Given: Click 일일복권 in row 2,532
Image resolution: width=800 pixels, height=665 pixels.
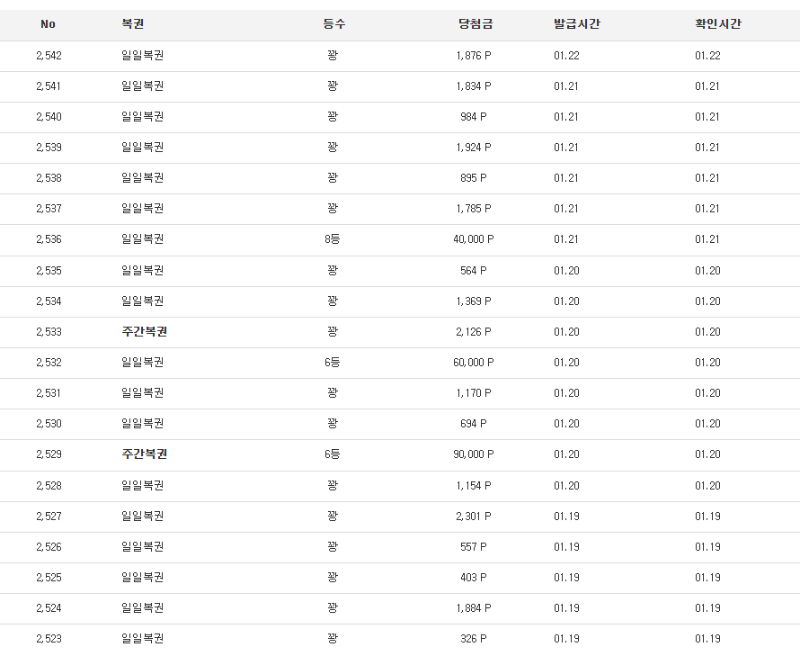Looking at the screenshot, I should point(142,362).
